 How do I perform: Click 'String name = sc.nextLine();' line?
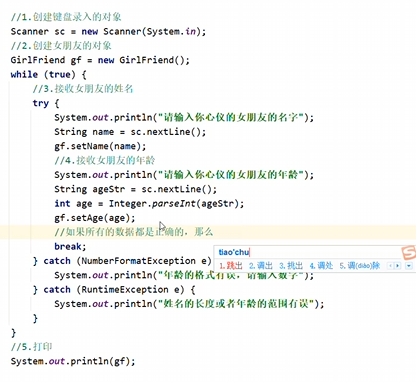[x=130, y=132]
